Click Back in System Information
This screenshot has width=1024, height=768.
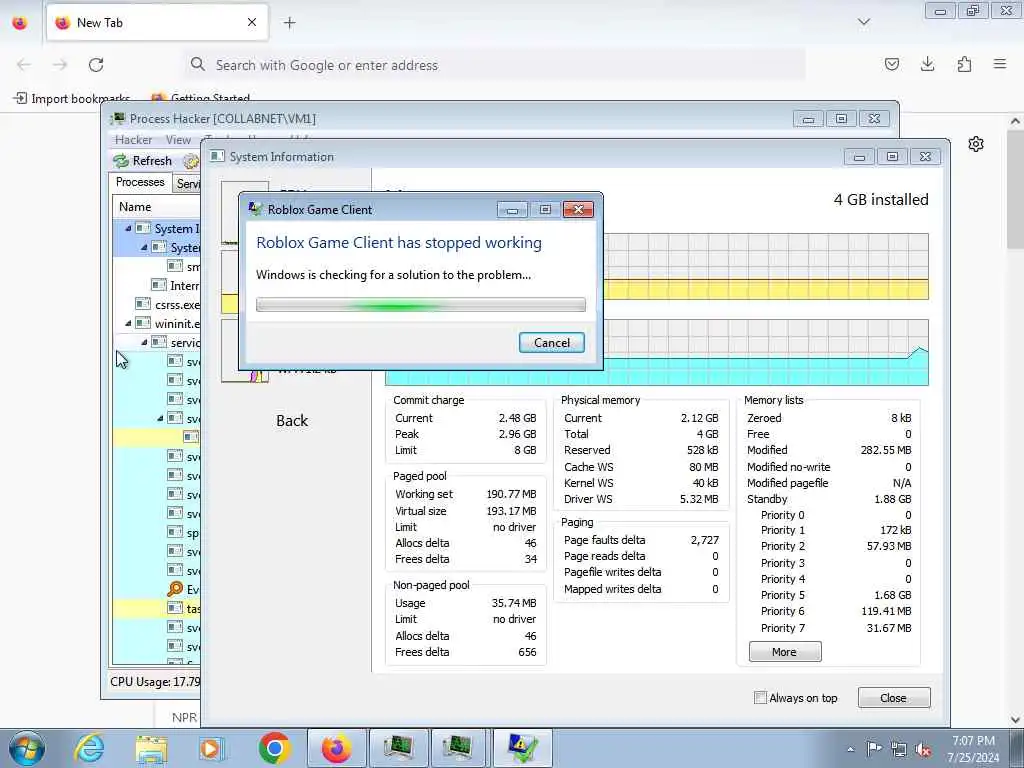coord(292,421)
